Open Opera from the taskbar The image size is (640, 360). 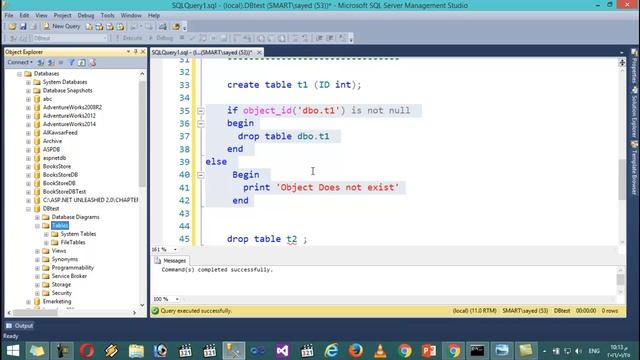[x=87, y=351]
